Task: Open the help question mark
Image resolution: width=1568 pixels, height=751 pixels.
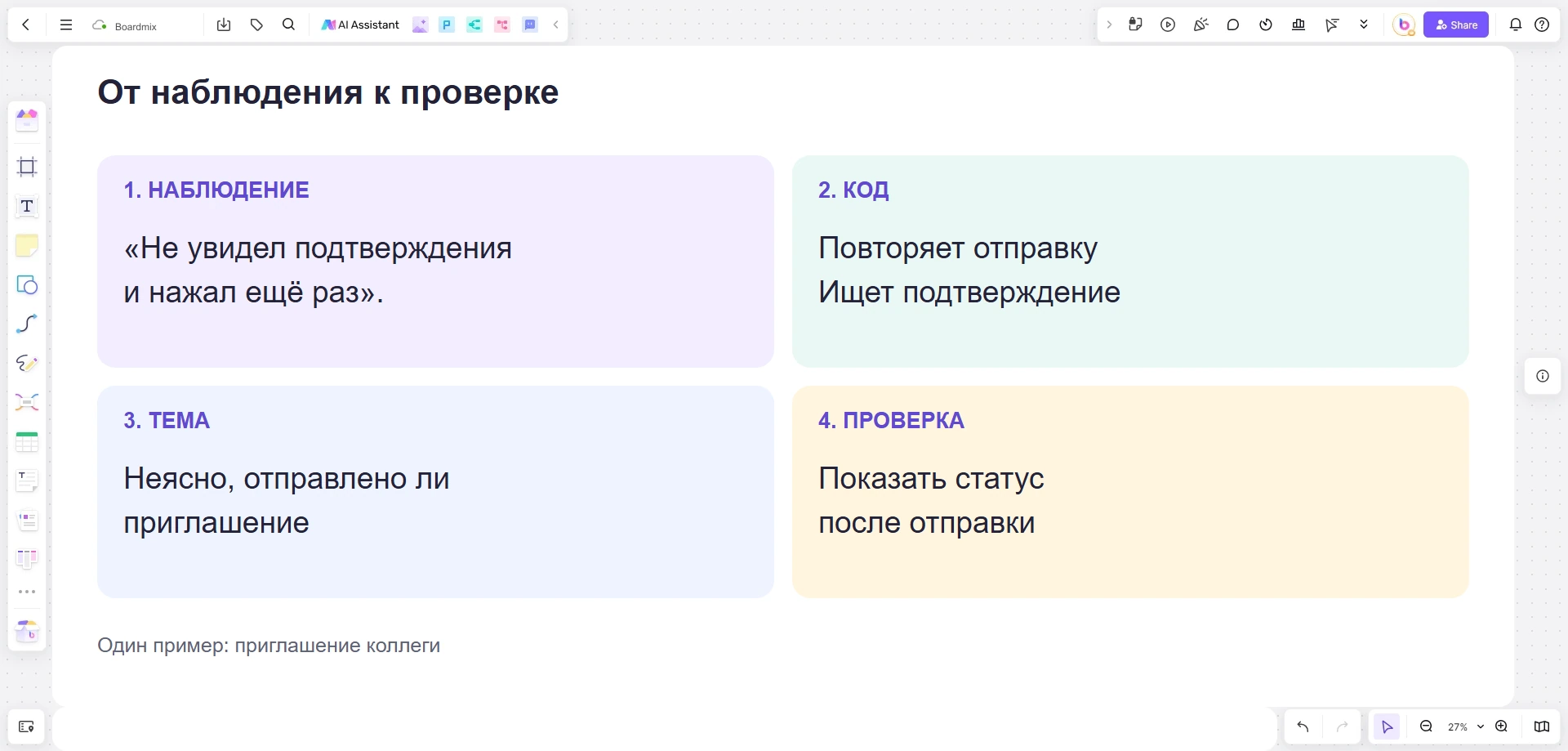Action: click(x=1542, y=25)
